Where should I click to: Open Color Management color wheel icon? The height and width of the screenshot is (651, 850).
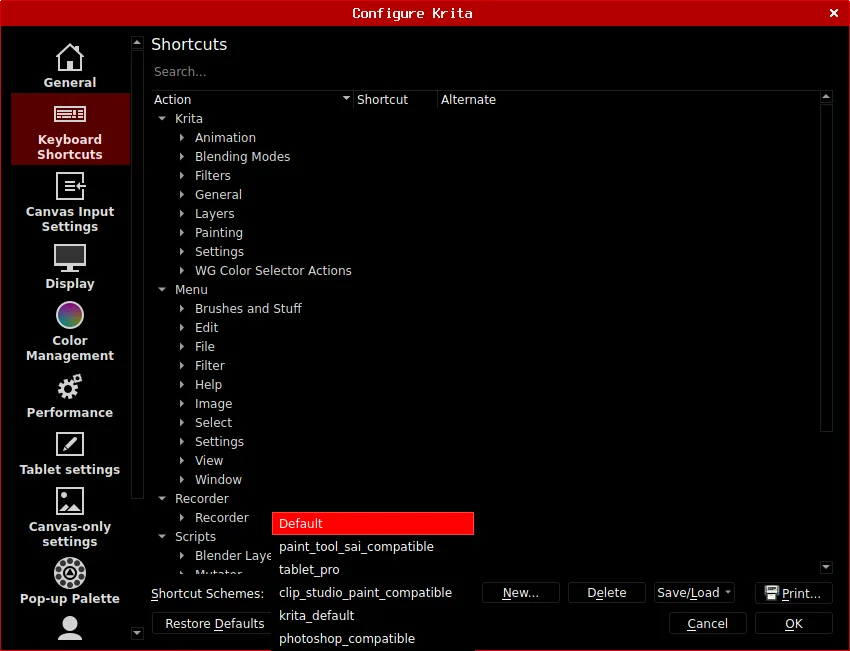tap(69, 315)
